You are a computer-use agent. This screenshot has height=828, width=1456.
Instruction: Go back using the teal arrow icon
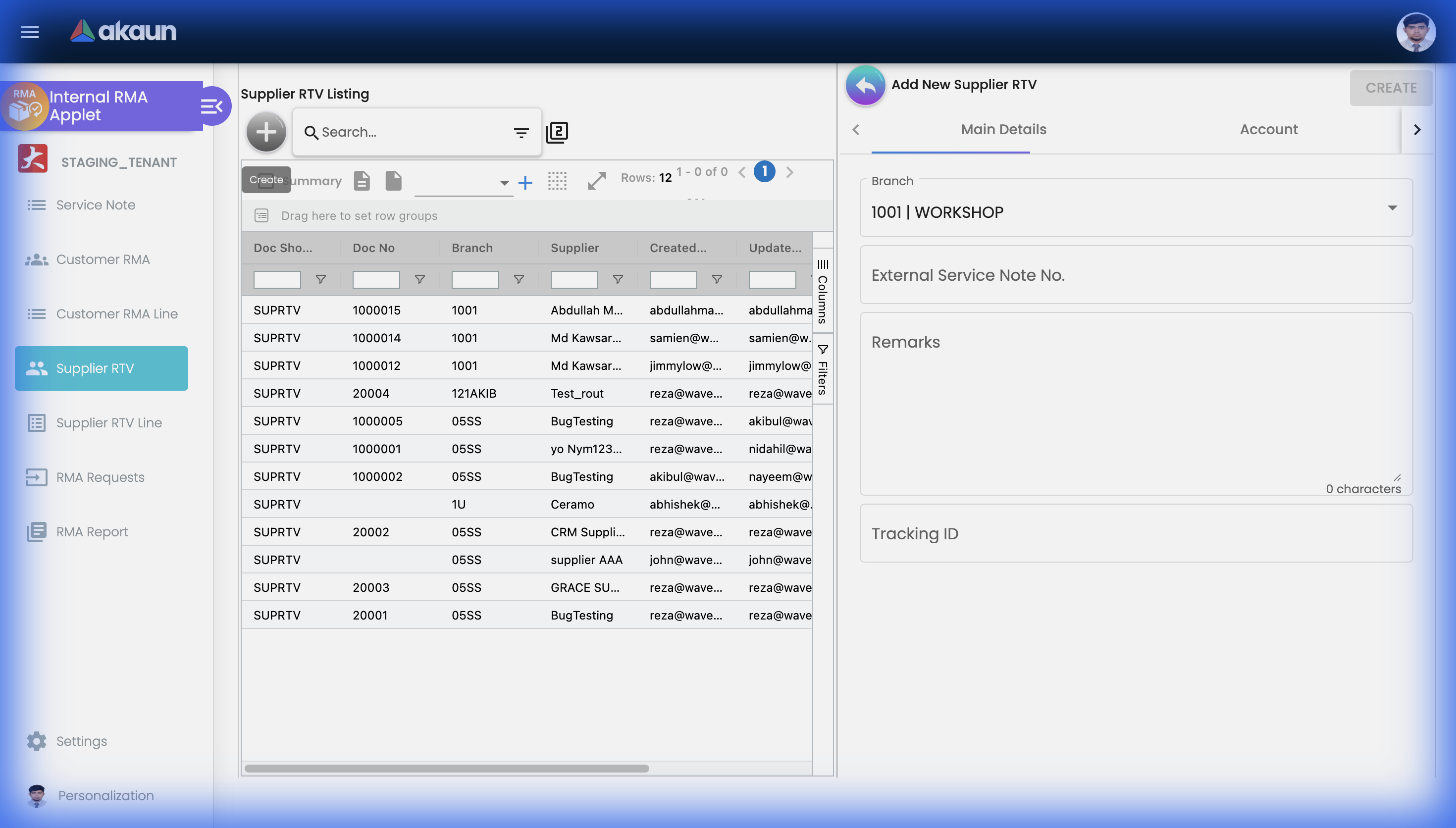point(864,84)
